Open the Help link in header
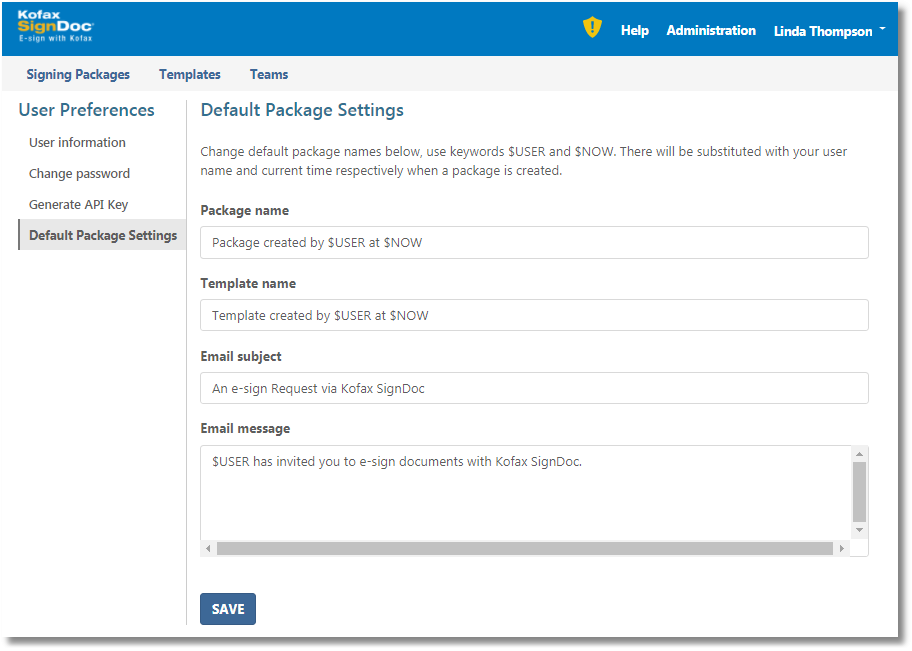912x651 pixels. 634,31
